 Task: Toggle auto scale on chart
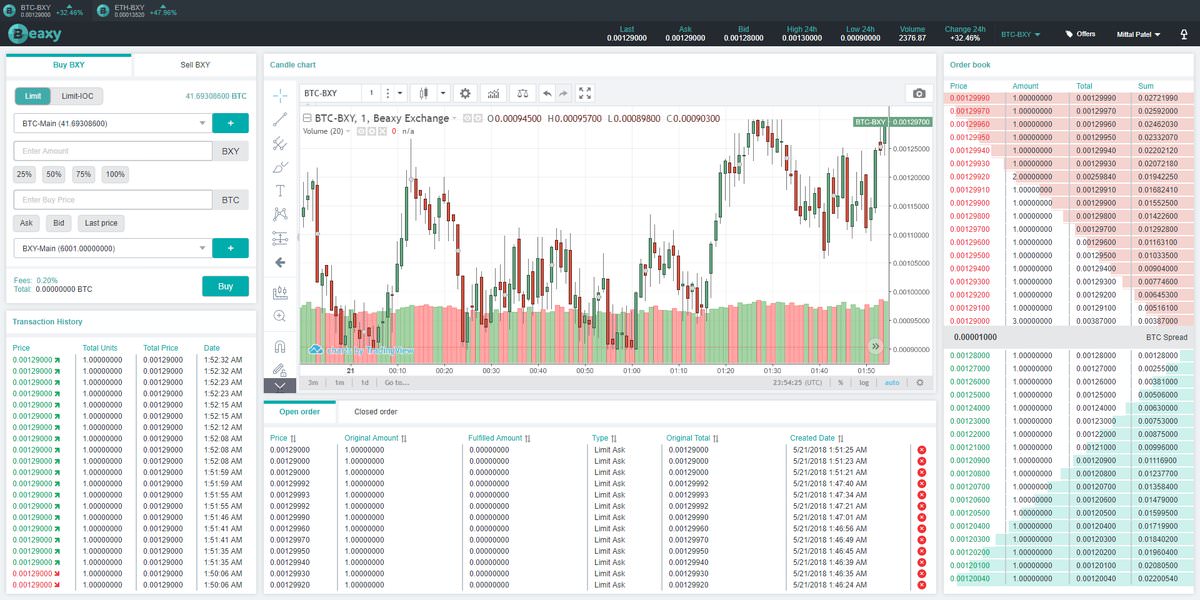[x=892, y=383]
